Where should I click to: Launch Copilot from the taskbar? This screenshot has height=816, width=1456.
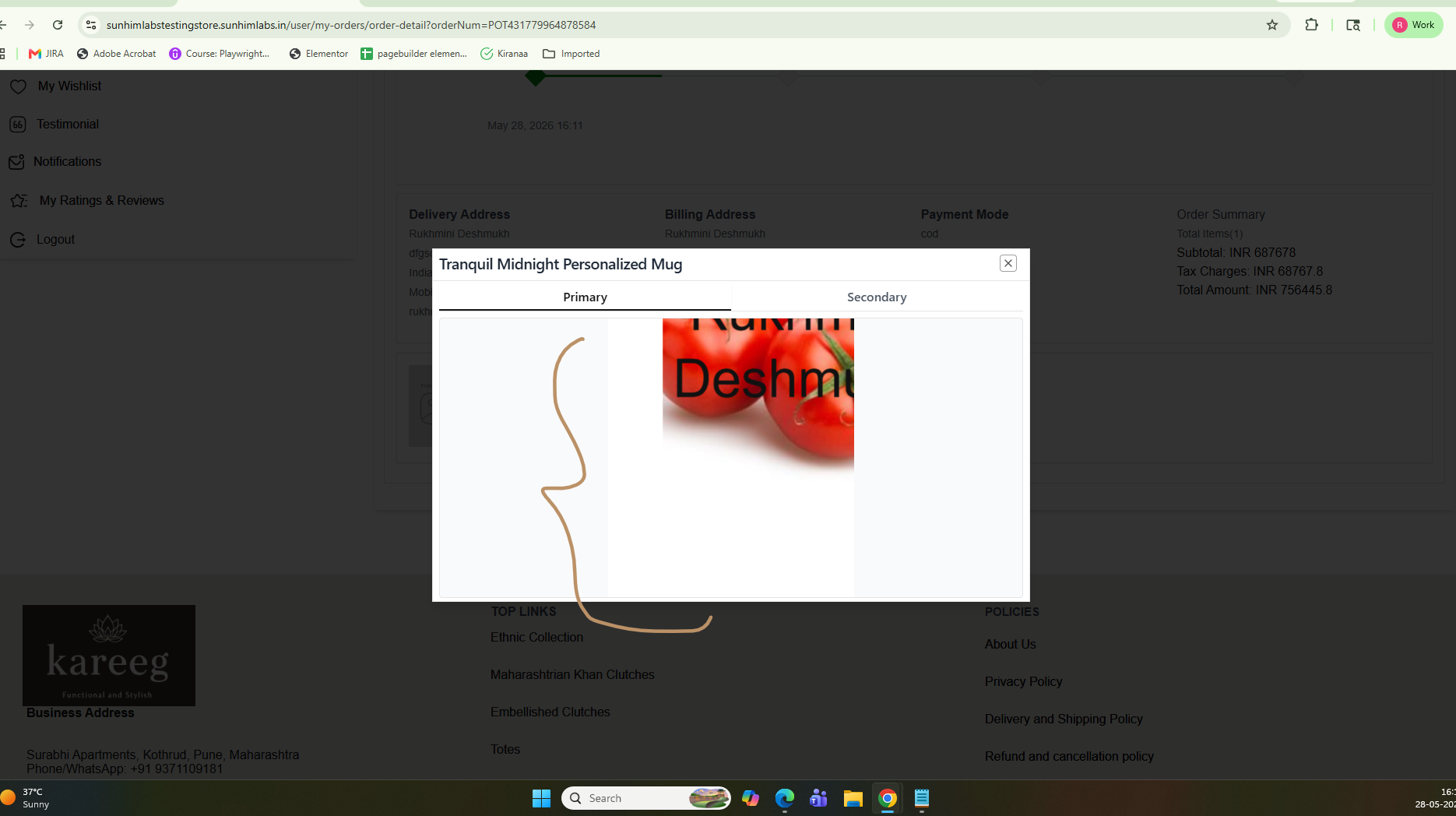[x=751, y=798]
